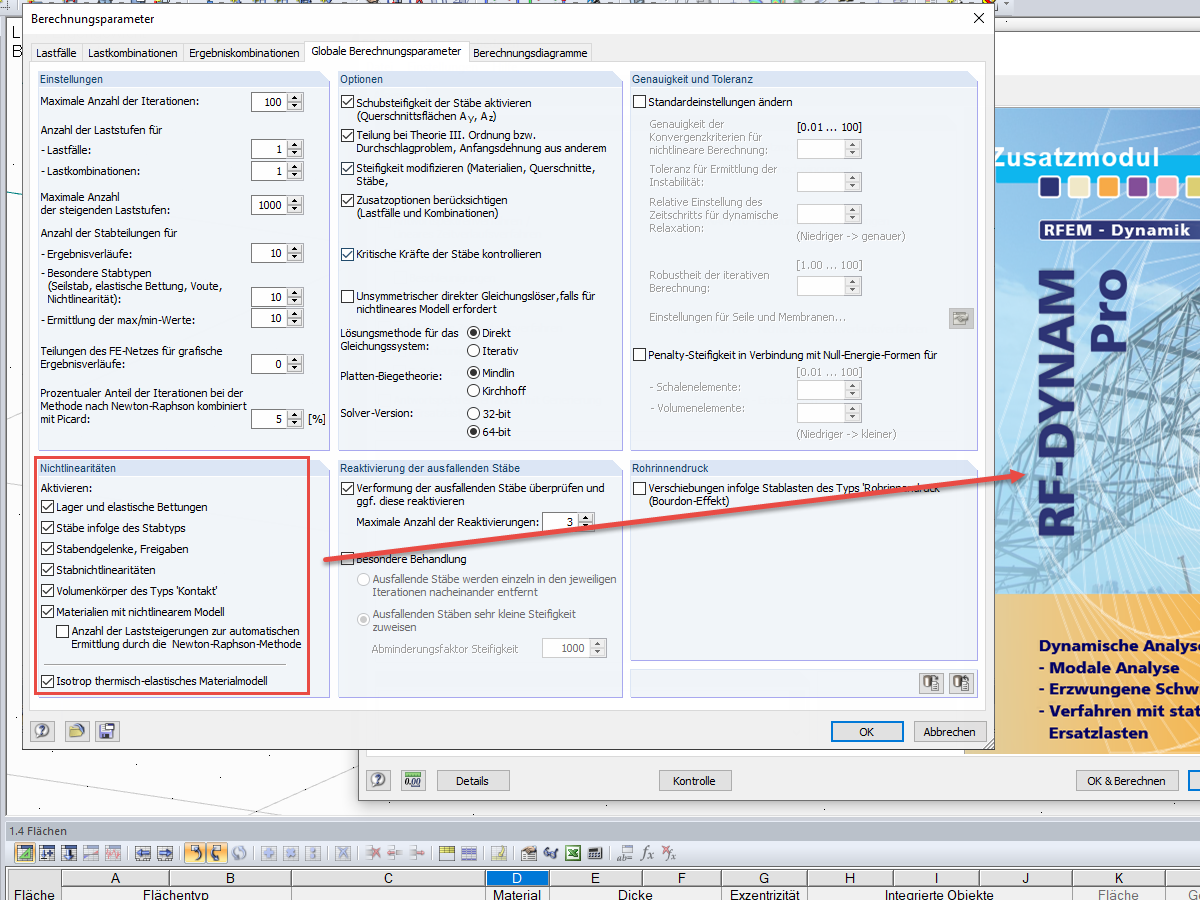Switch to the Lastfälle tab
The image size is (1200, 900).
click(56, 52)
